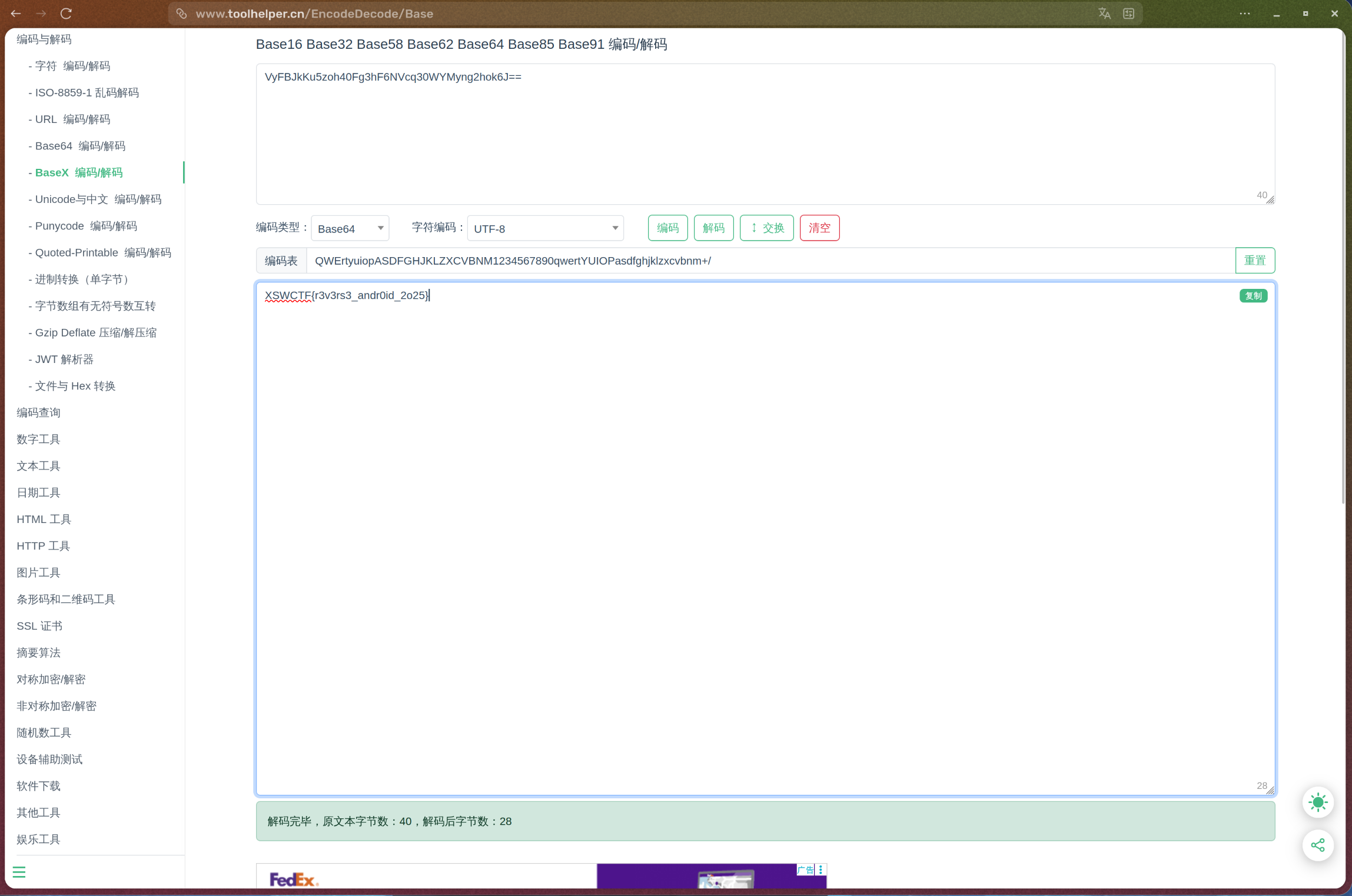Viewport: 1352px width, 896px height.
Task: Copy the decoded result via 复制 button
Action: 1253,296
